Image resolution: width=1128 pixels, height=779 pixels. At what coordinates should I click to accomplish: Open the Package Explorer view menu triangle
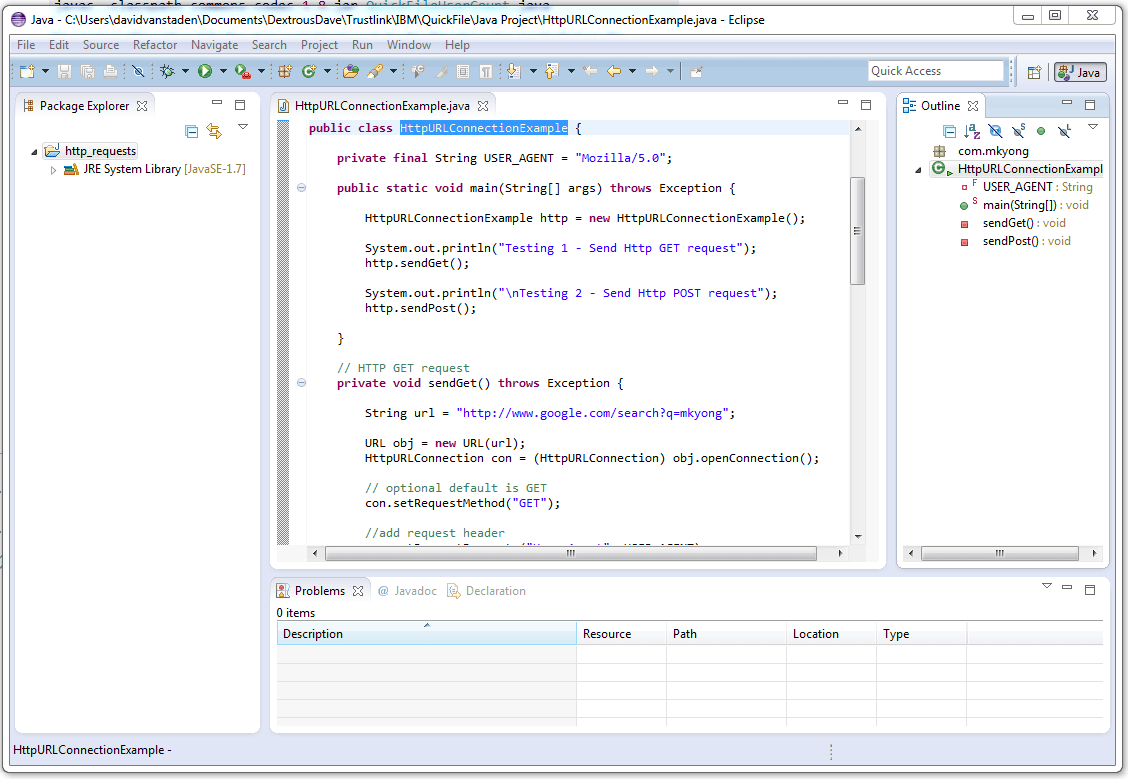point(243,127)
